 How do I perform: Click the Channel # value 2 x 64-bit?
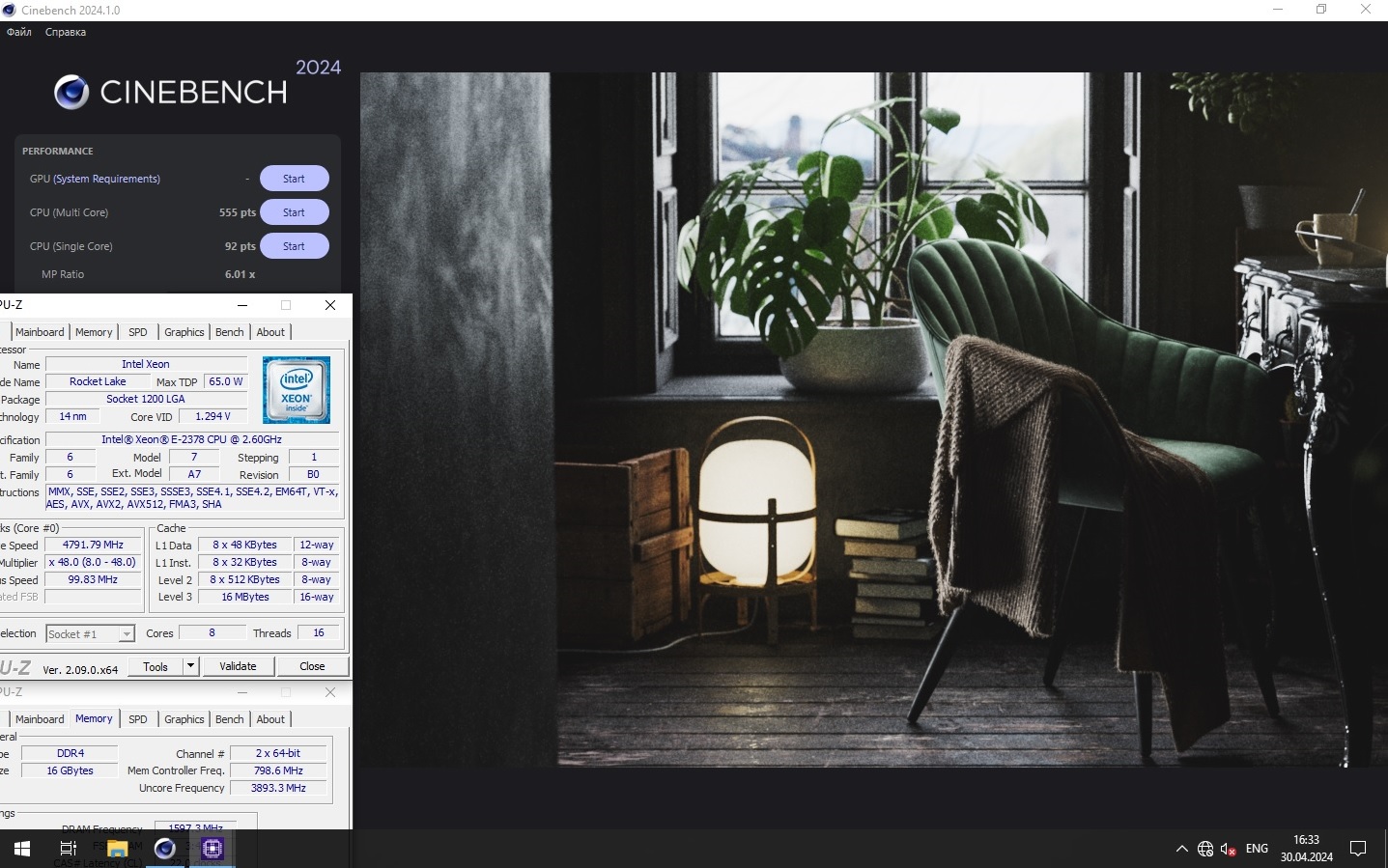278,753
